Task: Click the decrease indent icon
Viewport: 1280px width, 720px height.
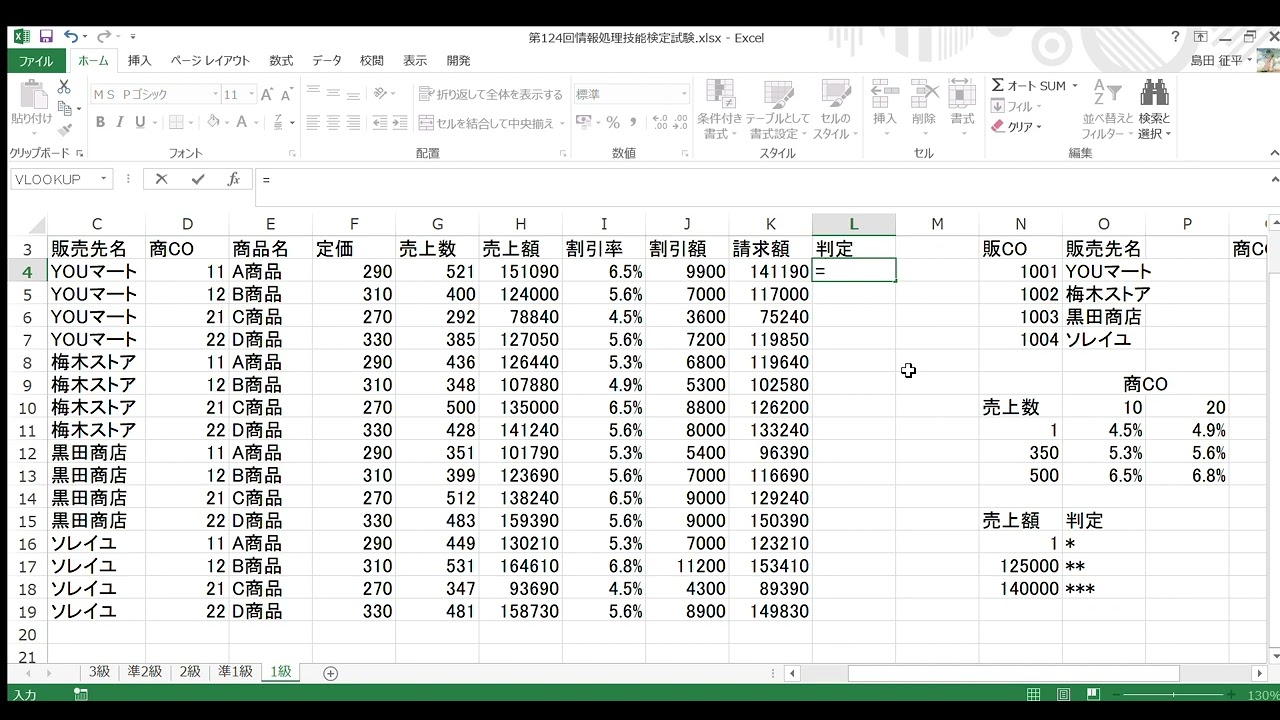Action: (x=380, y=123)
